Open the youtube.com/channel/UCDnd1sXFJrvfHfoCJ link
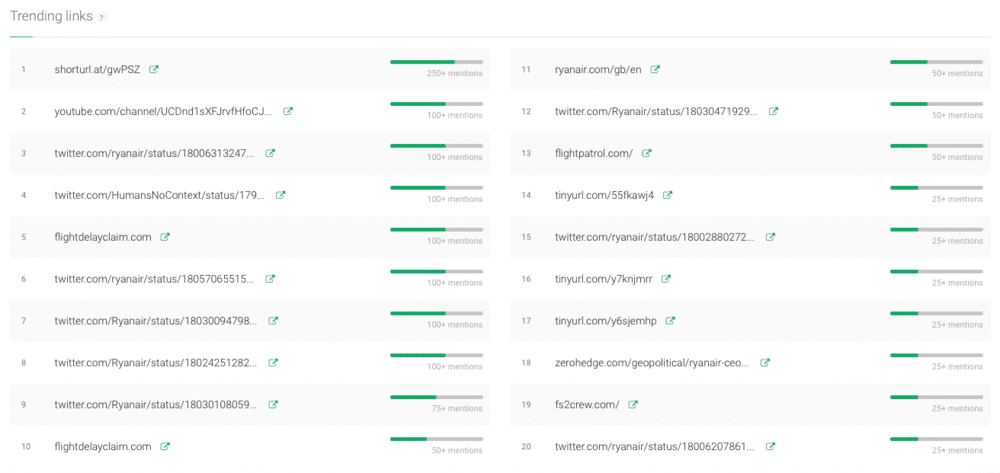1000x473 pixels. coord(163,111)
